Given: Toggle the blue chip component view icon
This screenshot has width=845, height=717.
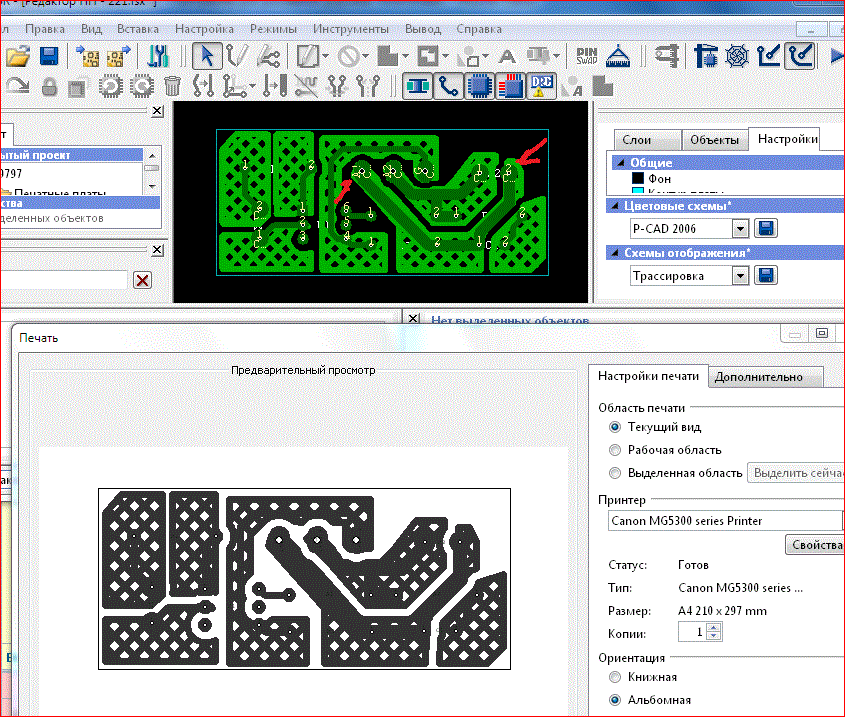Looking at the screenshot, I should point(479,86).
